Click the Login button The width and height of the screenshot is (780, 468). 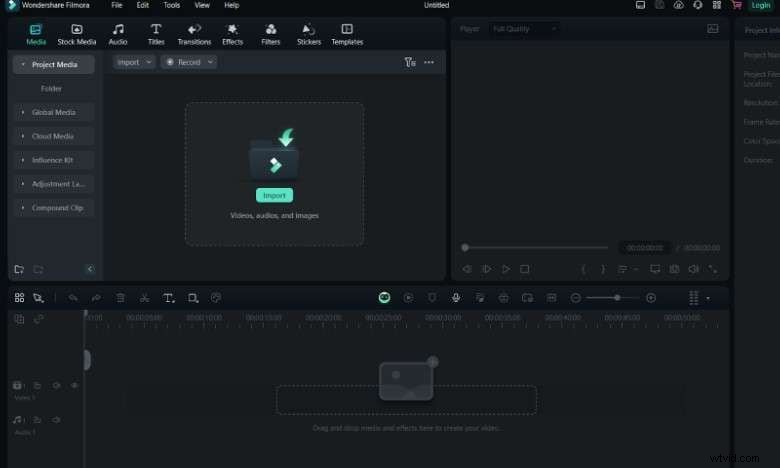tap(759, 5)
